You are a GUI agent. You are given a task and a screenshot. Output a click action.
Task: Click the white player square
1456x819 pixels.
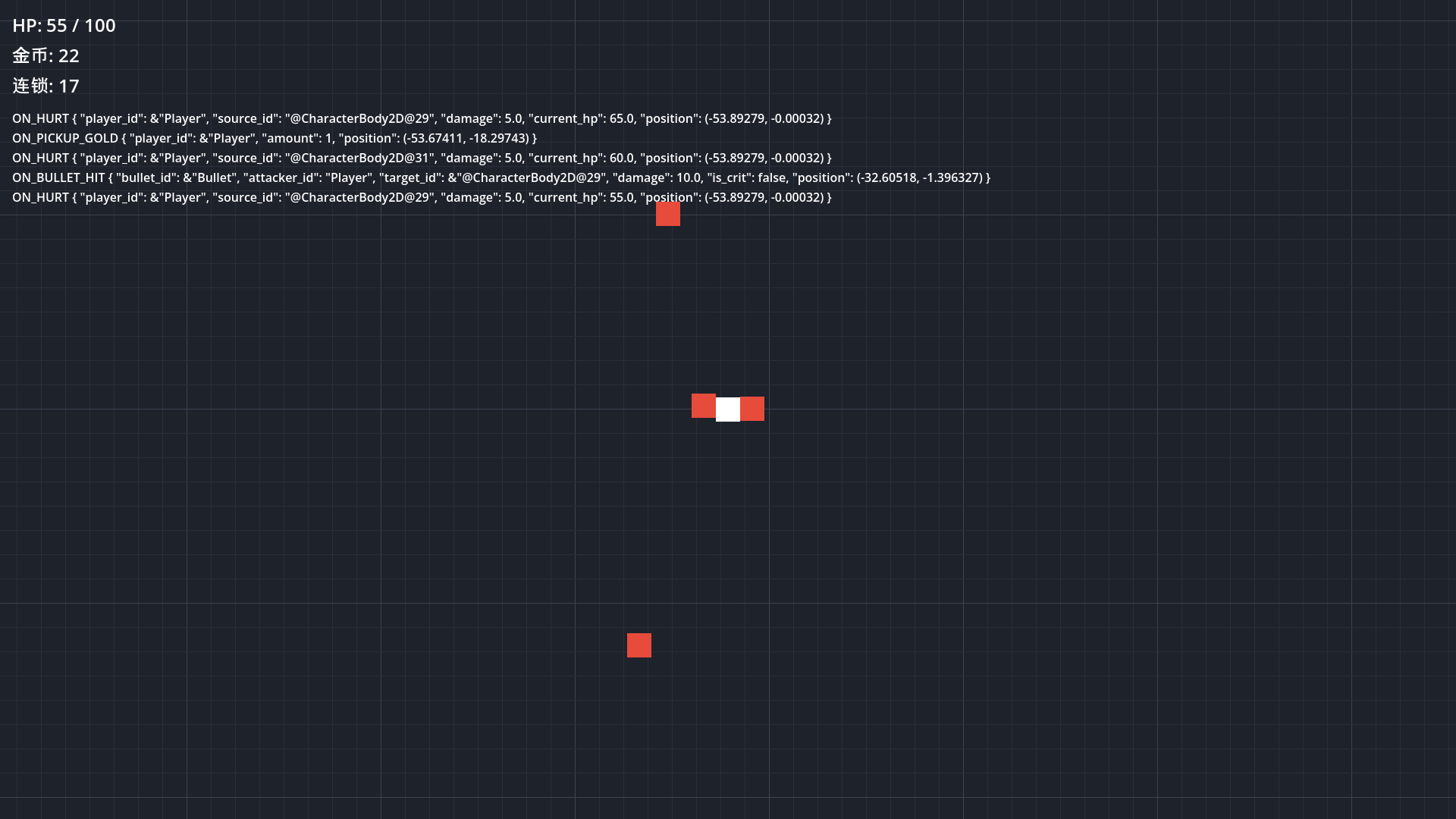(x=728, y=409)
